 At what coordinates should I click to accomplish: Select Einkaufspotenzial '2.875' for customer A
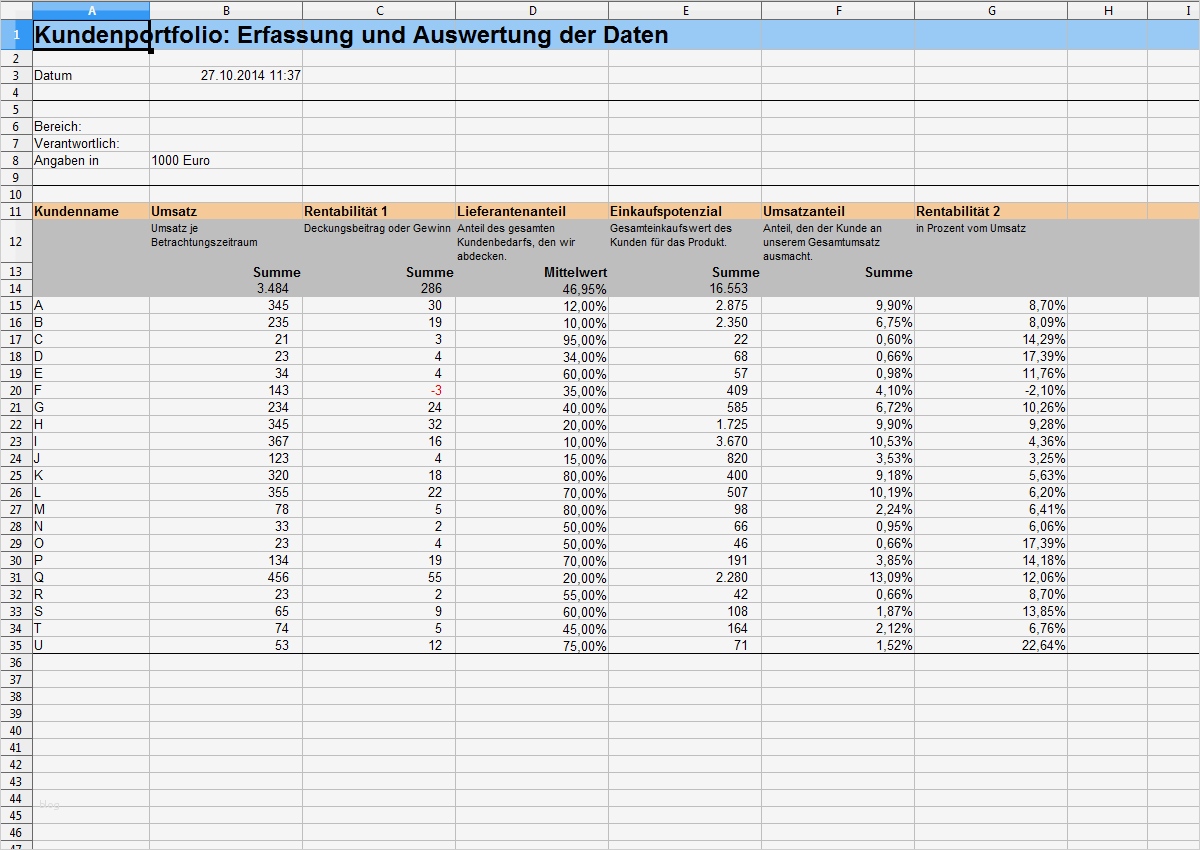pyautogui.click(x=685, y=305)
